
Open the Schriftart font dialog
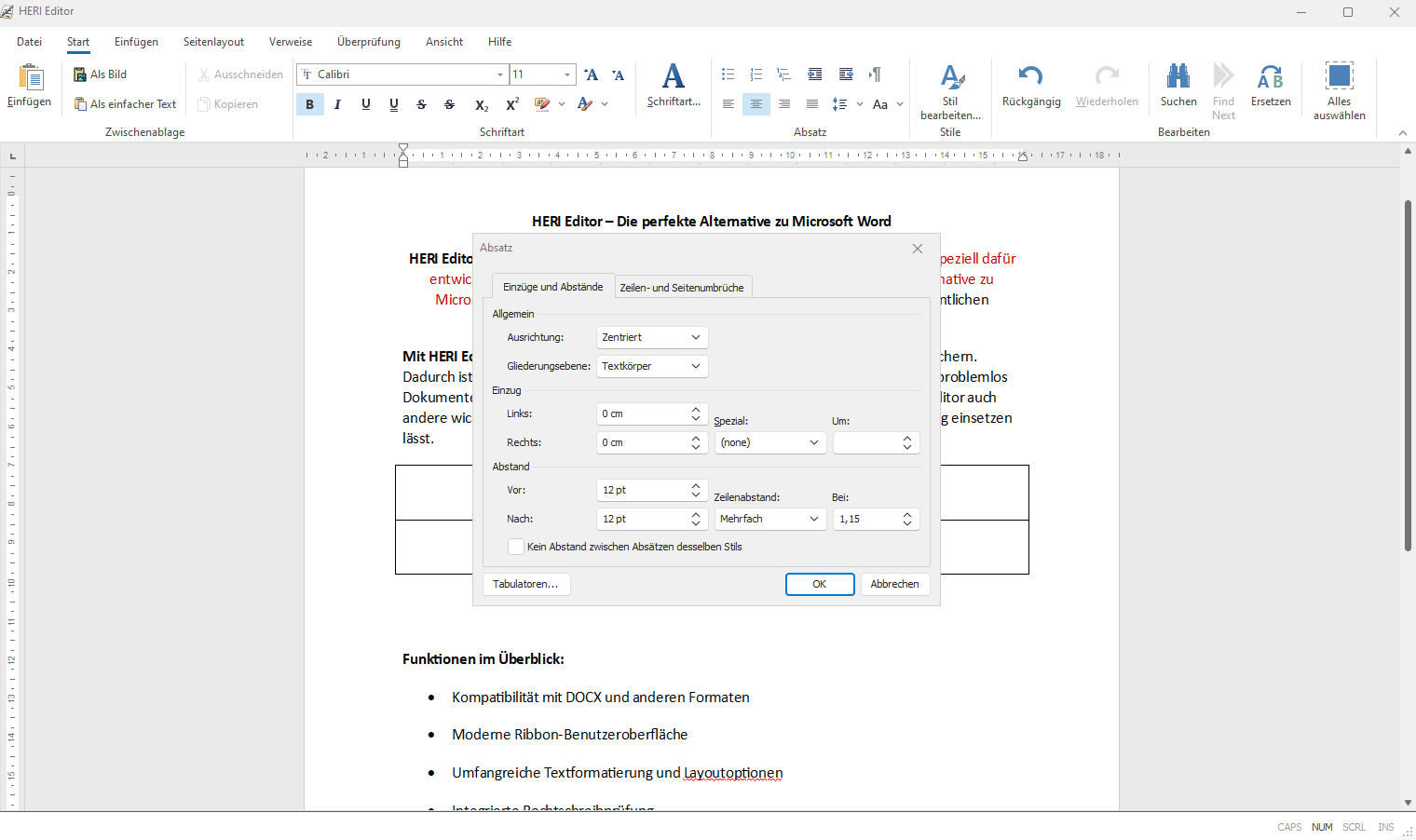click(x=674, y=86)
